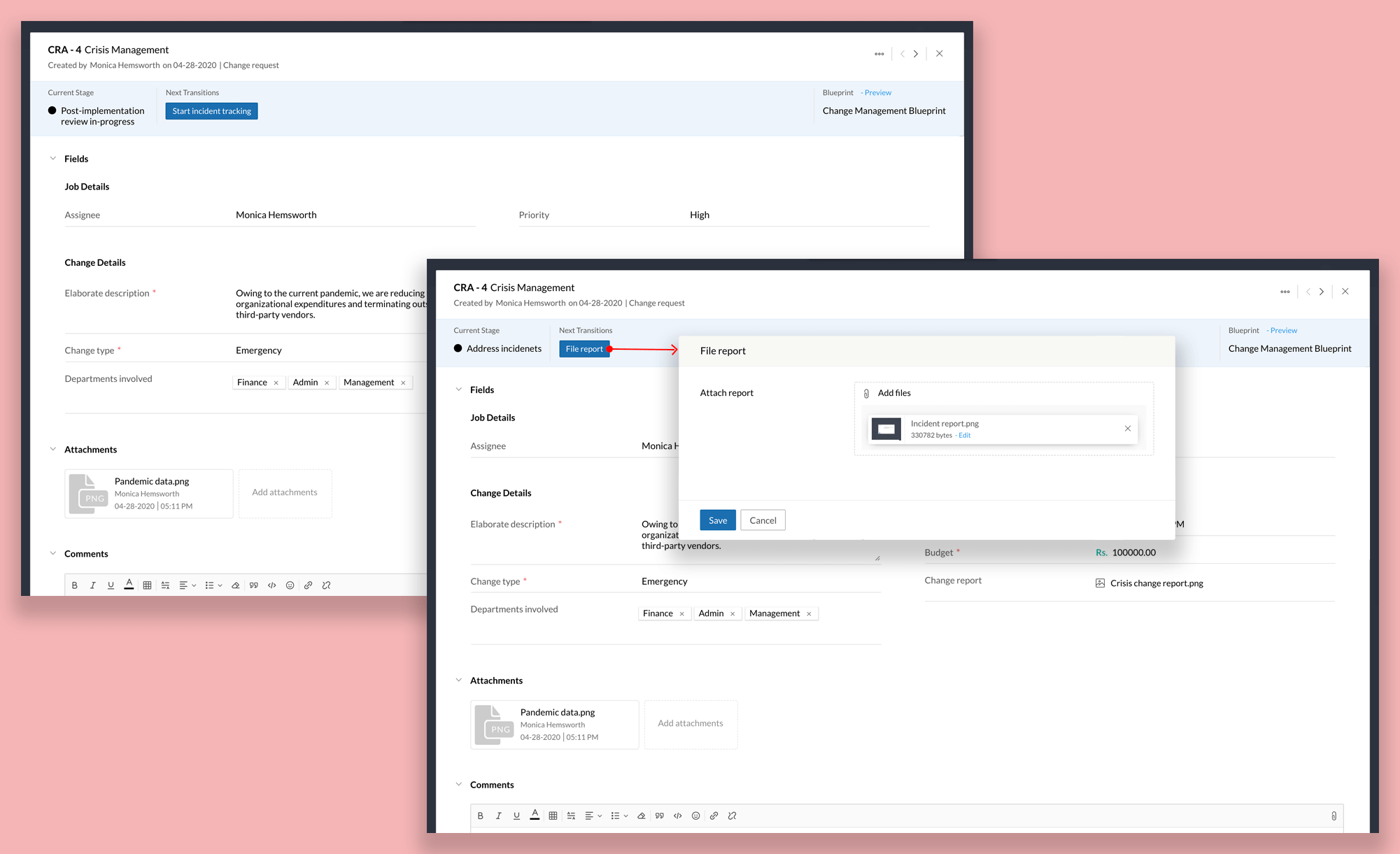Click Add attachments box in back window

click(x=285, y=493)
